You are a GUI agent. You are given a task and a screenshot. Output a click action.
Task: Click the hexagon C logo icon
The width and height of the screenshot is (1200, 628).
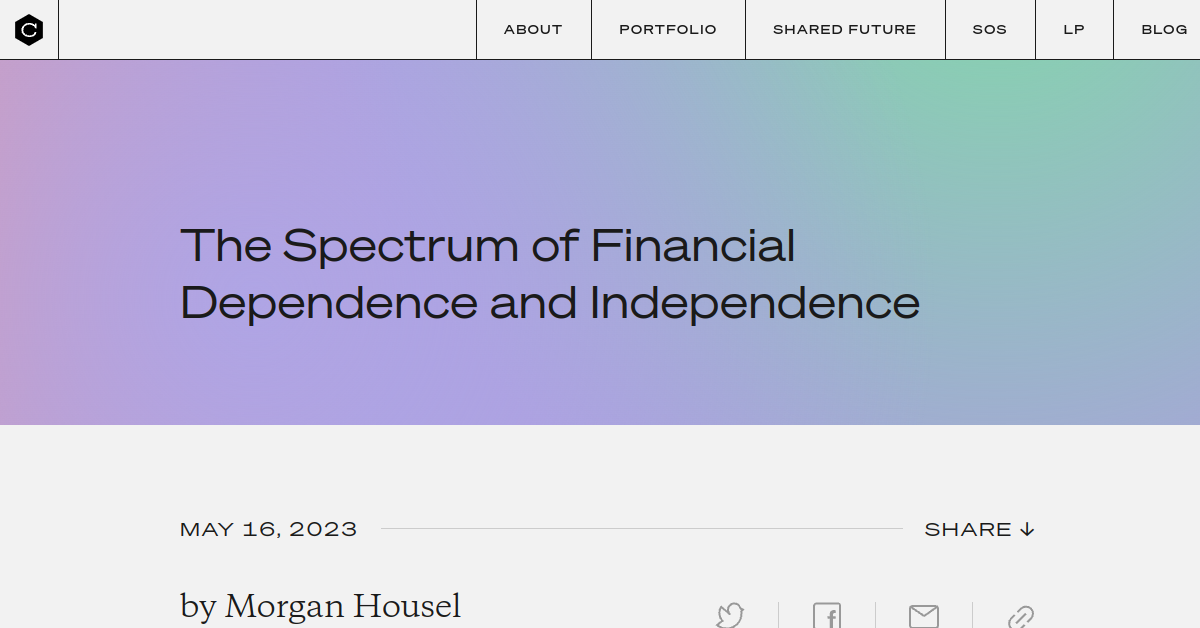click(29, 30)
